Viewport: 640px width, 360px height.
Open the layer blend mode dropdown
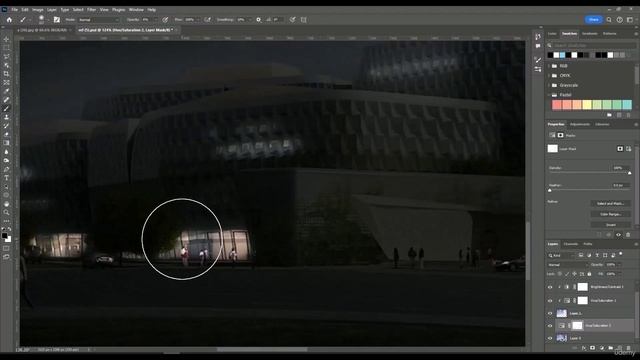[567, 265]
